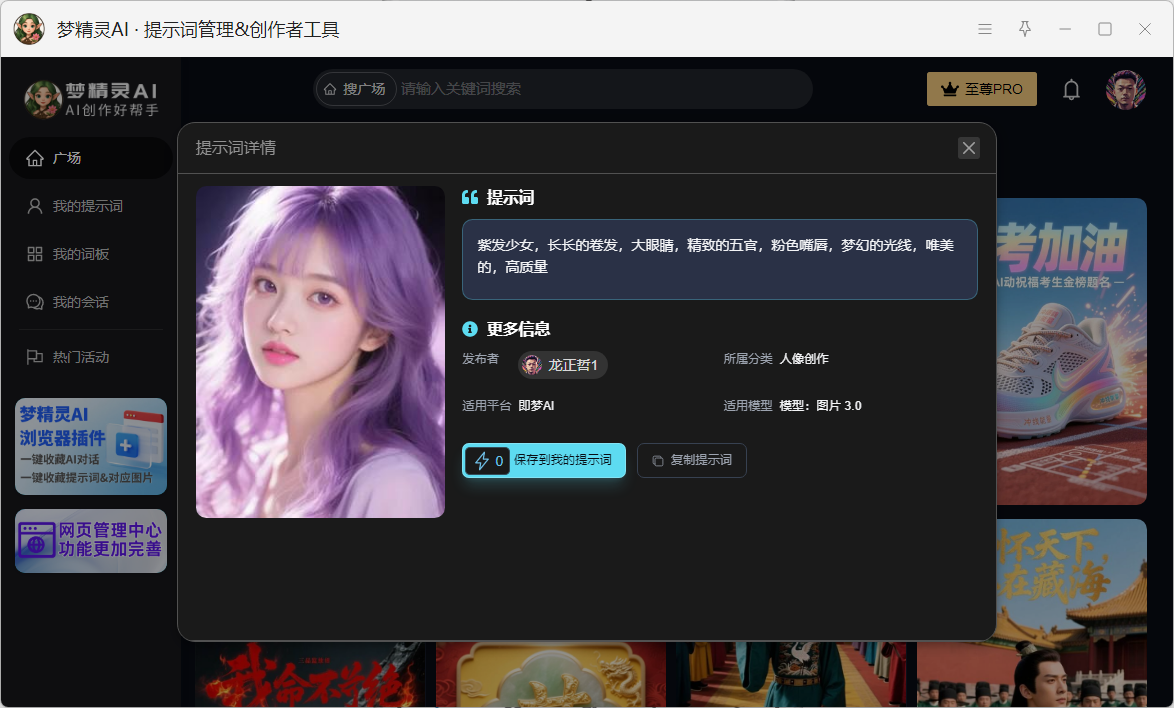
Task: Click the app icon in the title bar
Action: [29, 29]
